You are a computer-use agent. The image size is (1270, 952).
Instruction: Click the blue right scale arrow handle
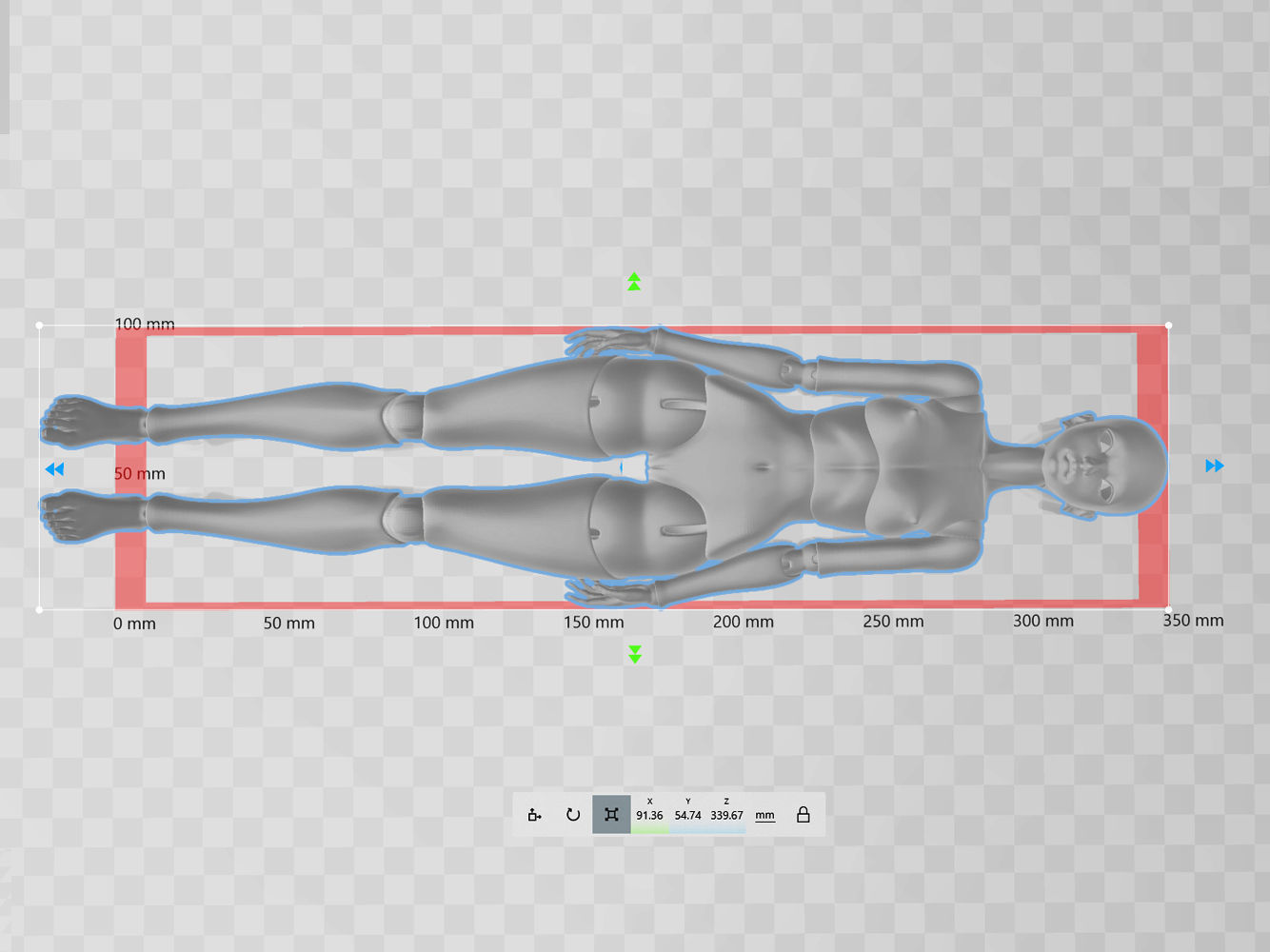(1215, 466)
